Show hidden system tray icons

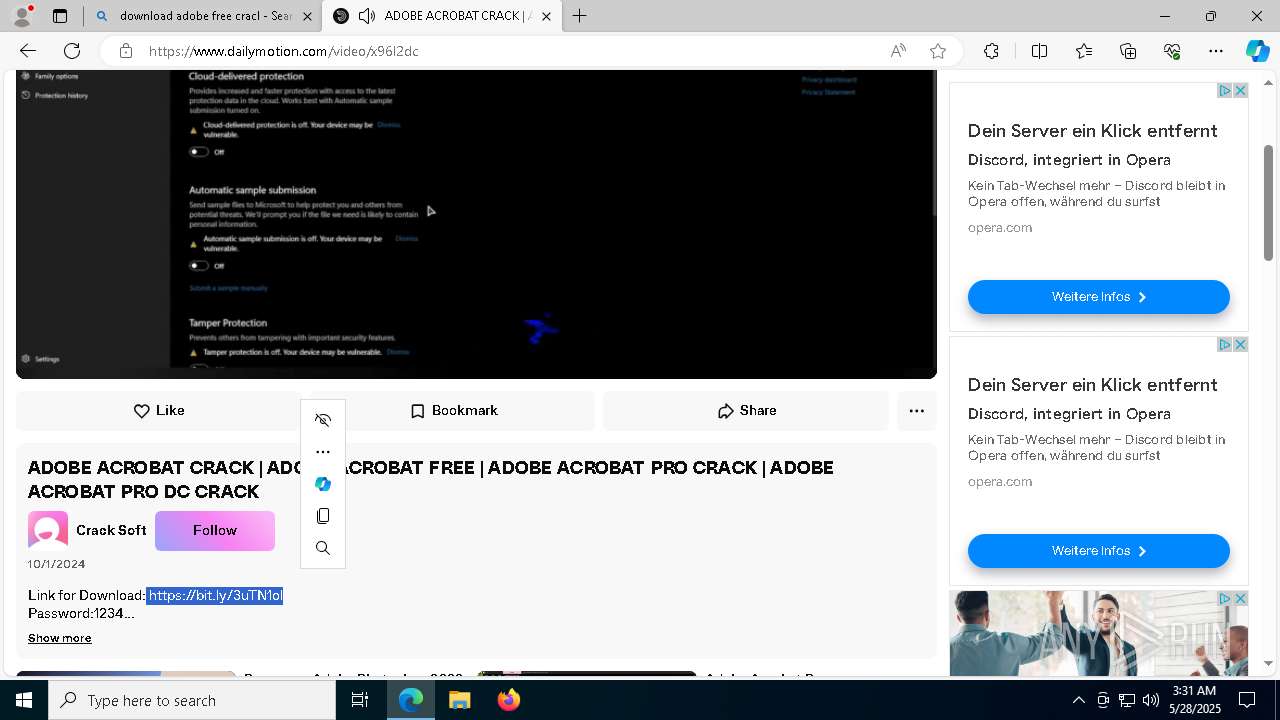[1078, 700]
